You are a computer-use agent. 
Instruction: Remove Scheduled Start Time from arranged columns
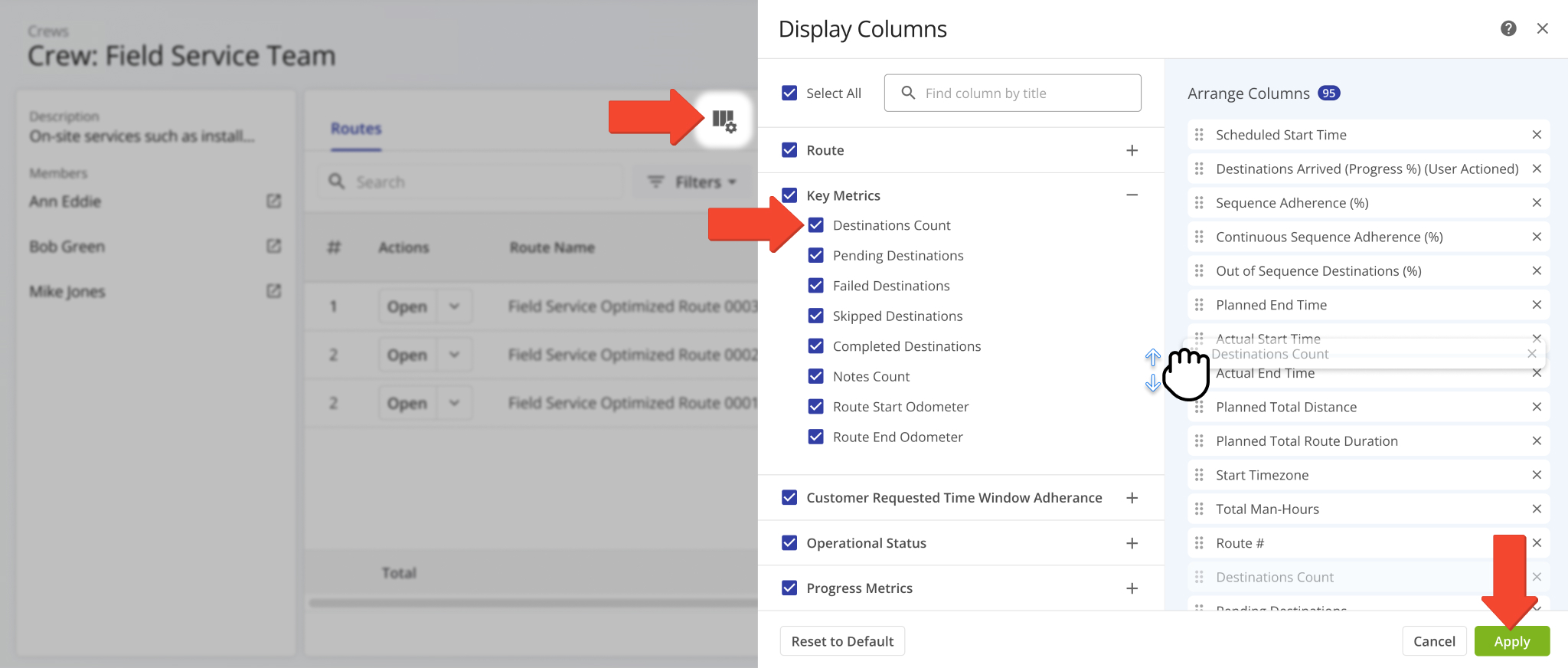(1536, 135)
